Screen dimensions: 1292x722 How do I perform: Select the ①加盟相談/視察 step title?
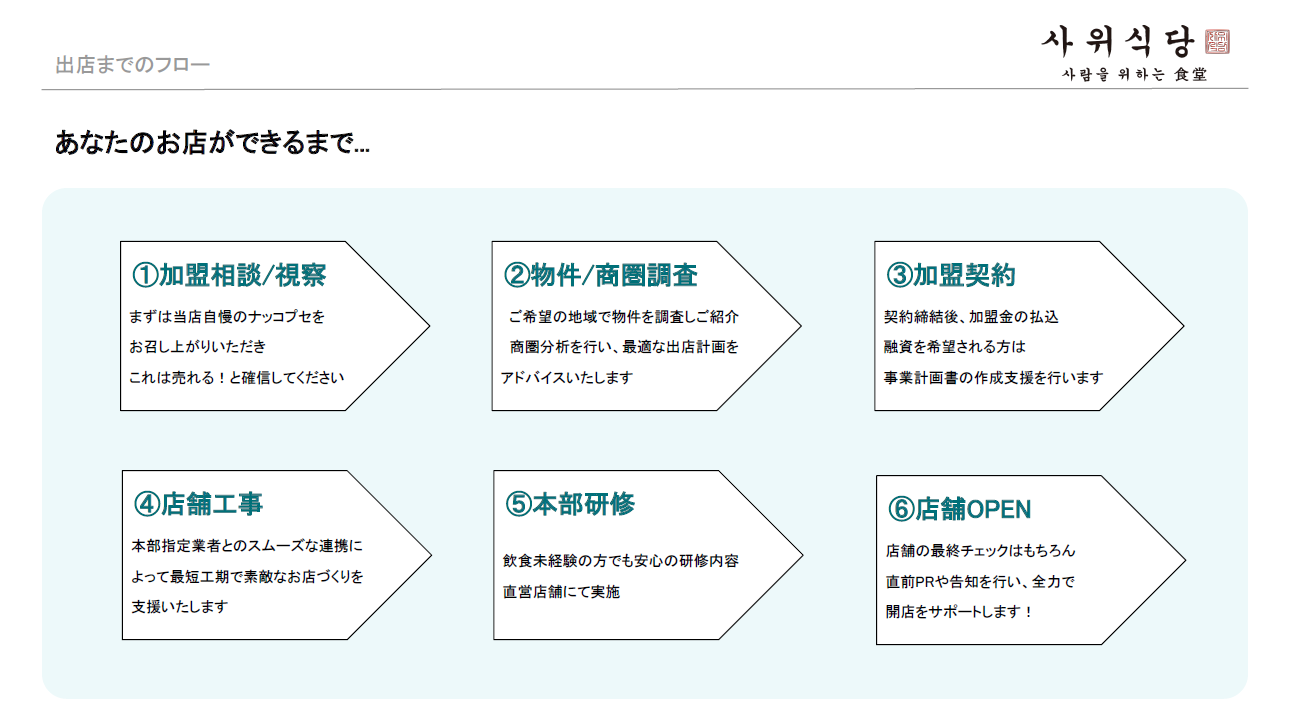pos(229,275)
